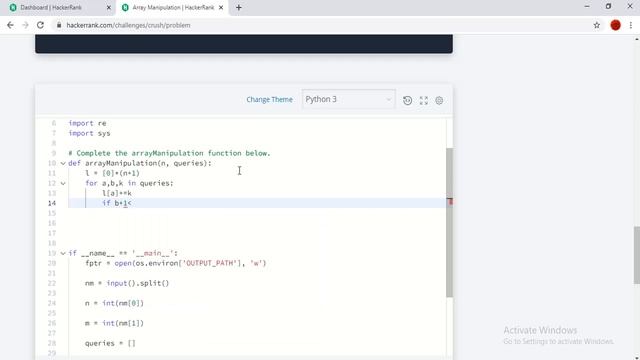Image resolution: width=640 pixels, height=360 pixels.
Task: Close the Dashboard | HackerRank tab
Action: 109,7
